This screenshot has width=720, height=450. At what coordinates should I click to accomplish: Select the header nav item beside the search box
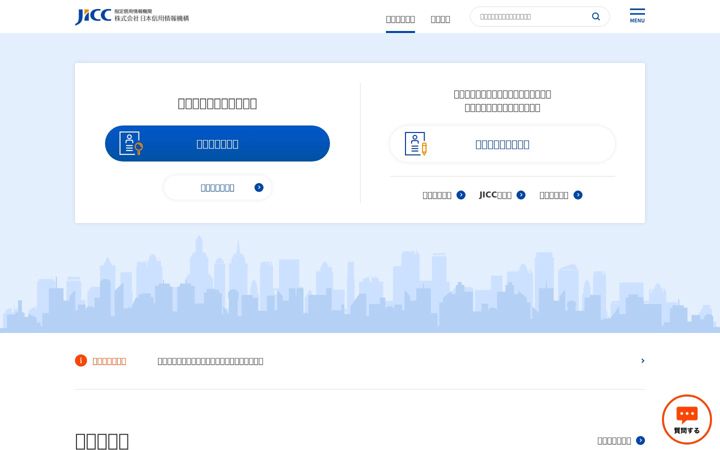[440, 19]
